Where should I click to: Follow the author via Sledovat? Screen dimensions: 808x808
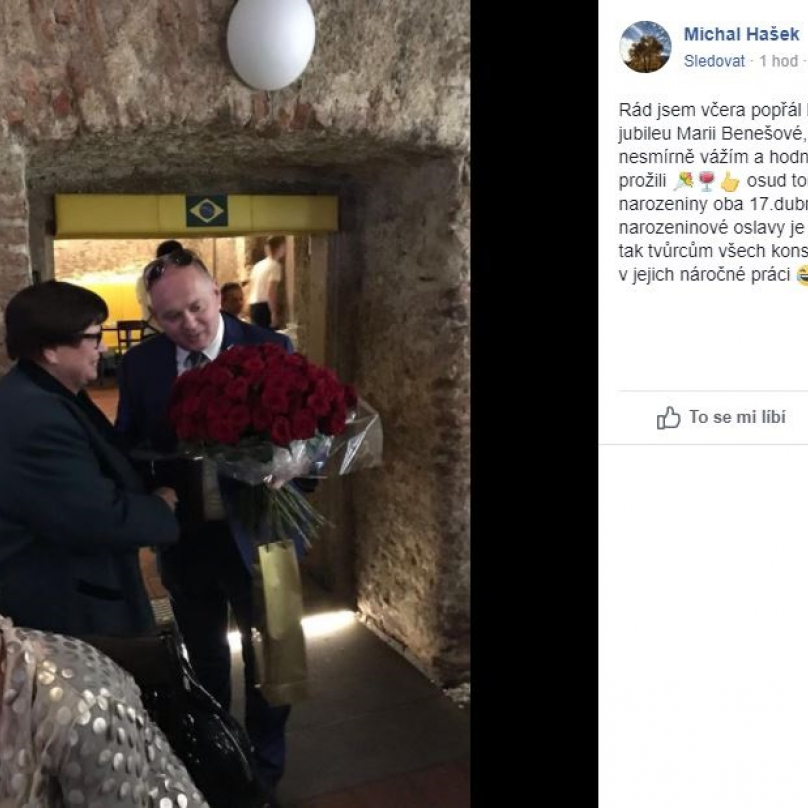tap(714, 61)
